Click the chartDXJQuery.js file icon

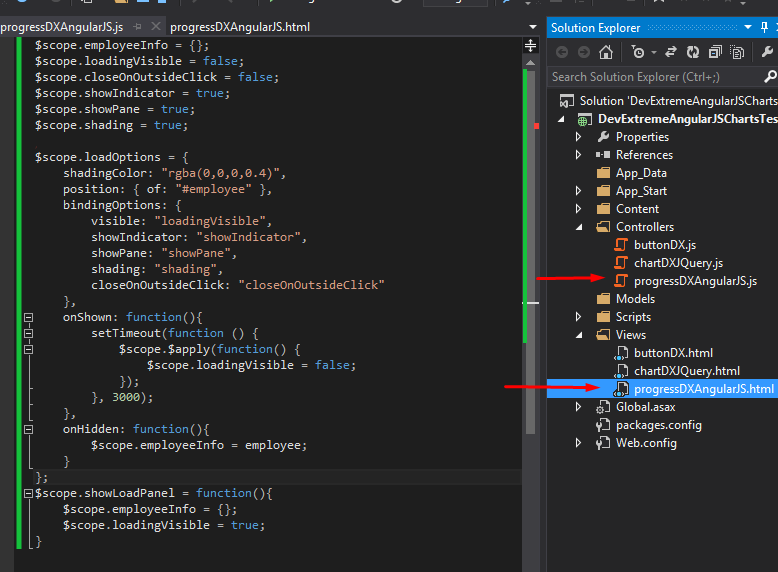pyautogui.click(x=621, y=262)
